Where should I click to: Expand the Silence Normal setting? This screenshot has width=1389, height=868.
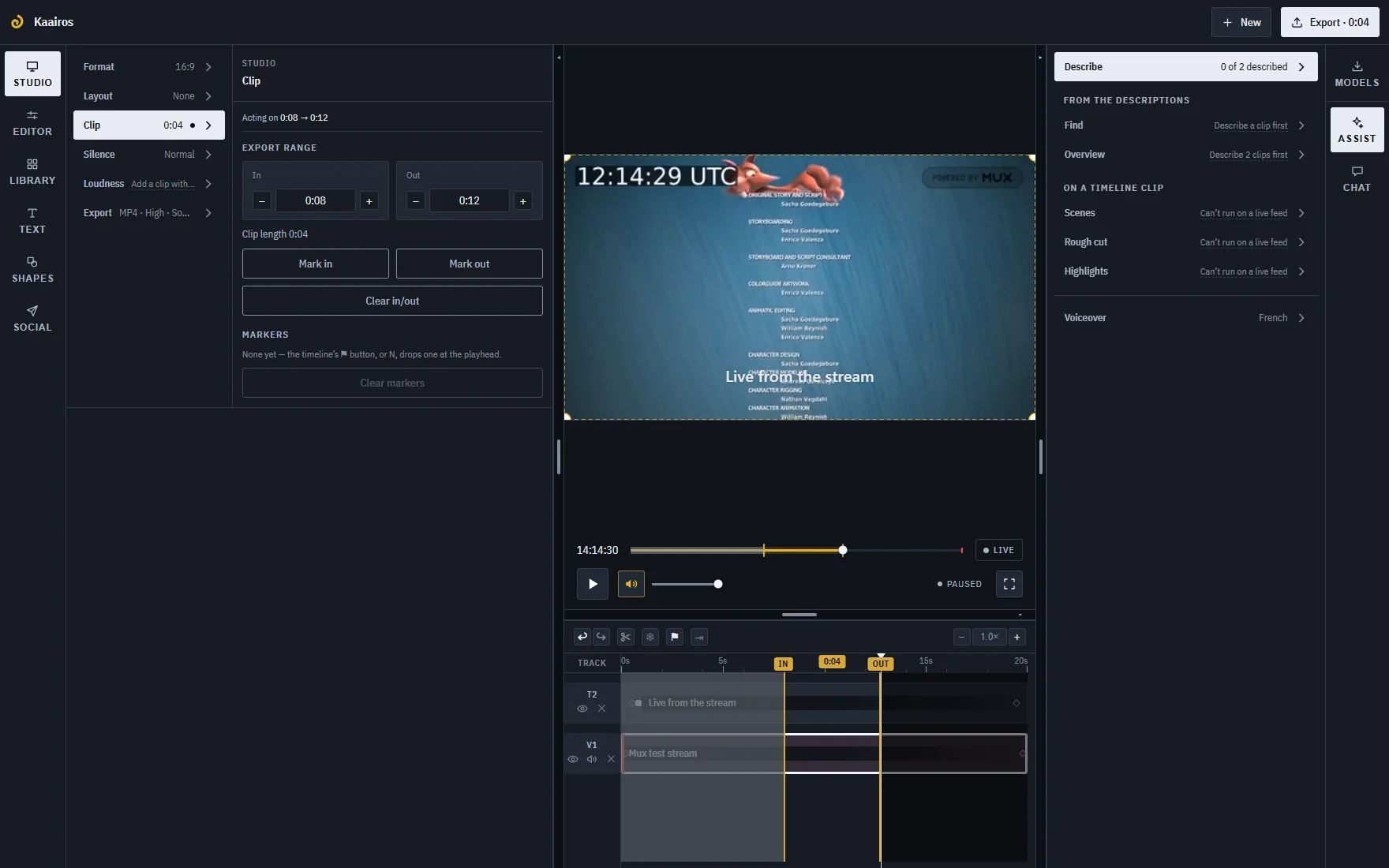[x=149, y=155]
